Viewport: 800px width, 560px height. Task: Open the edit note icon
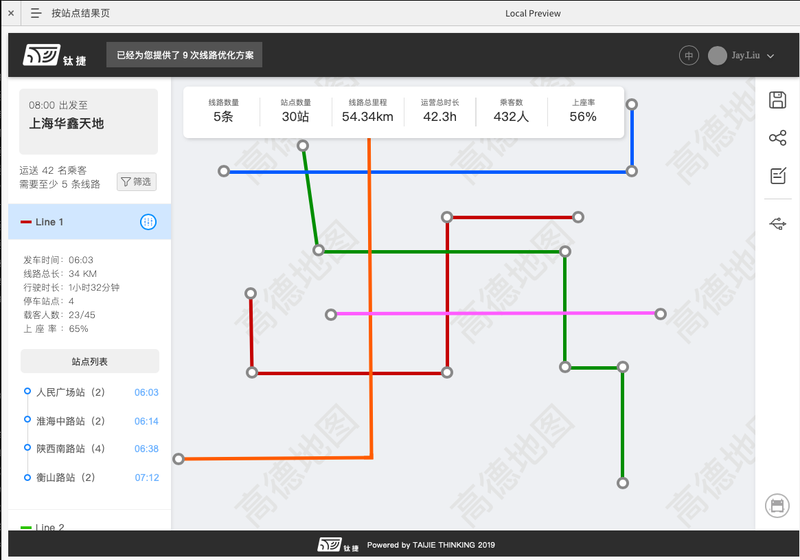[x=778, y=175]
